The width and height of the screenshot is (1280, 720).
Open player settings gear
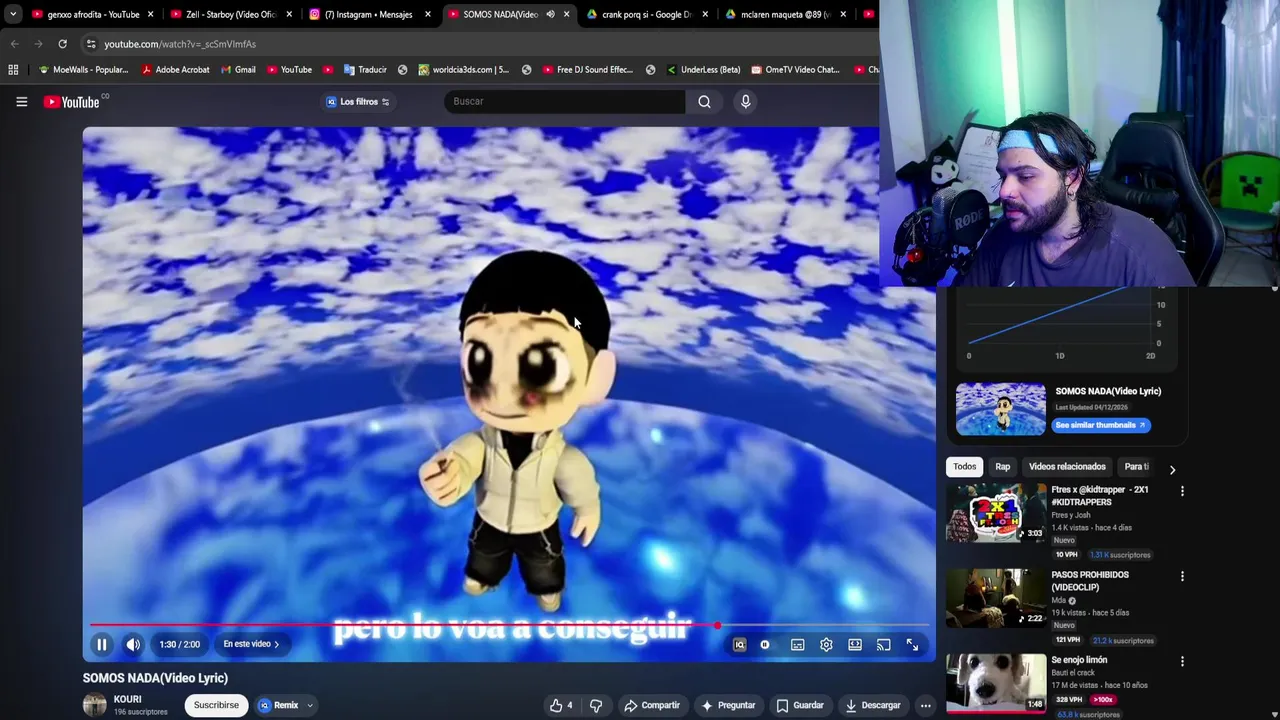coord(826,645)
